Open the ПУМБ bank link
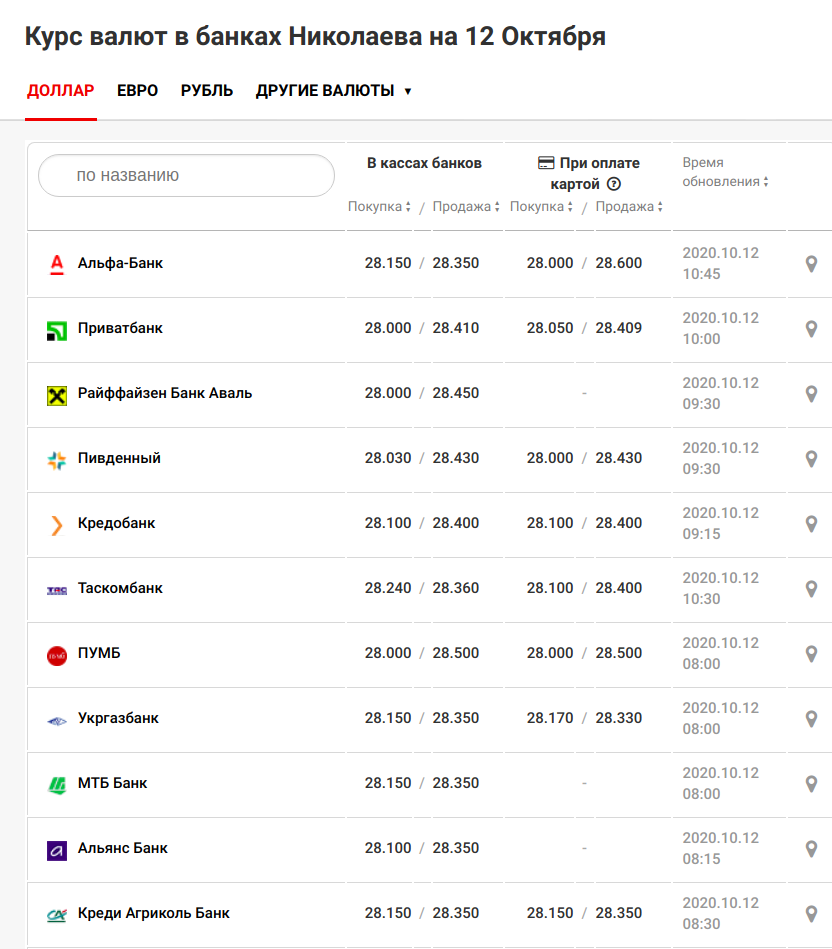Image resolution: width=832 pixels, height=949 pixels. tap(99, 653)
